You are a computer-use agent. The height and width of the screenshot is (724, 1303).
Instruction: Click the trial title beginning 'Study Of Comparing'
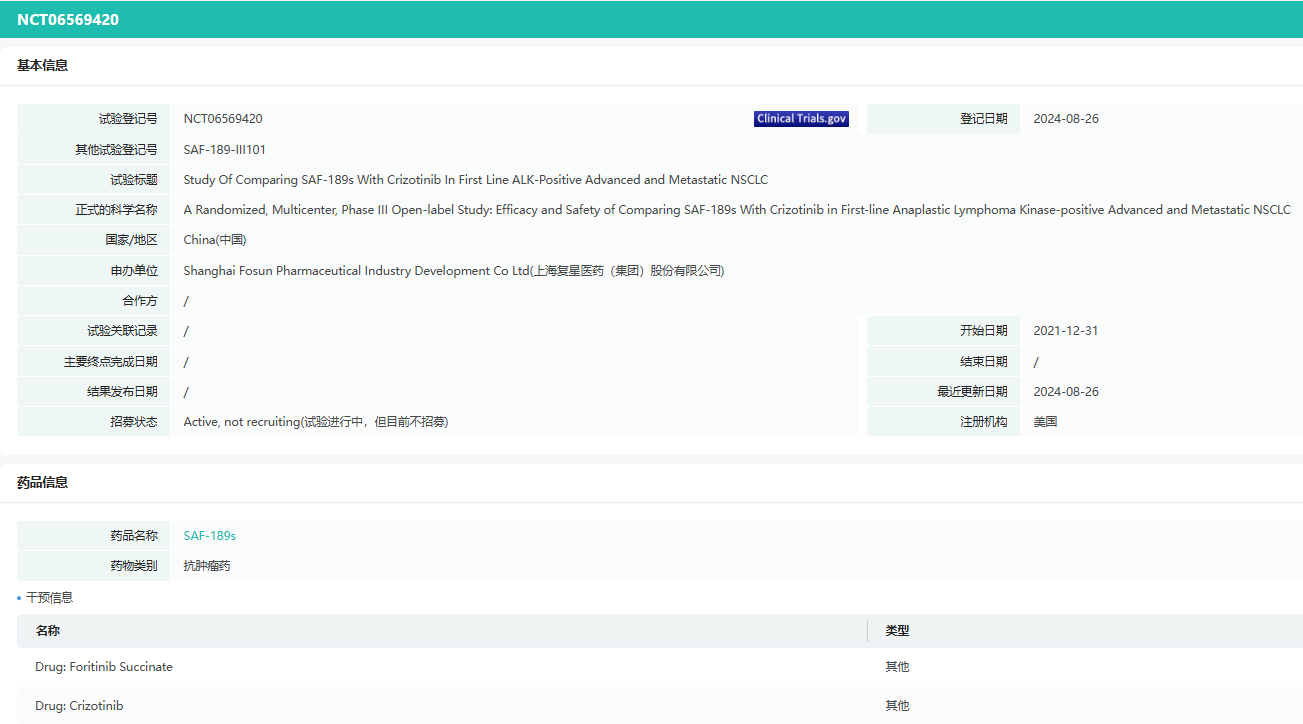(475, 180)
